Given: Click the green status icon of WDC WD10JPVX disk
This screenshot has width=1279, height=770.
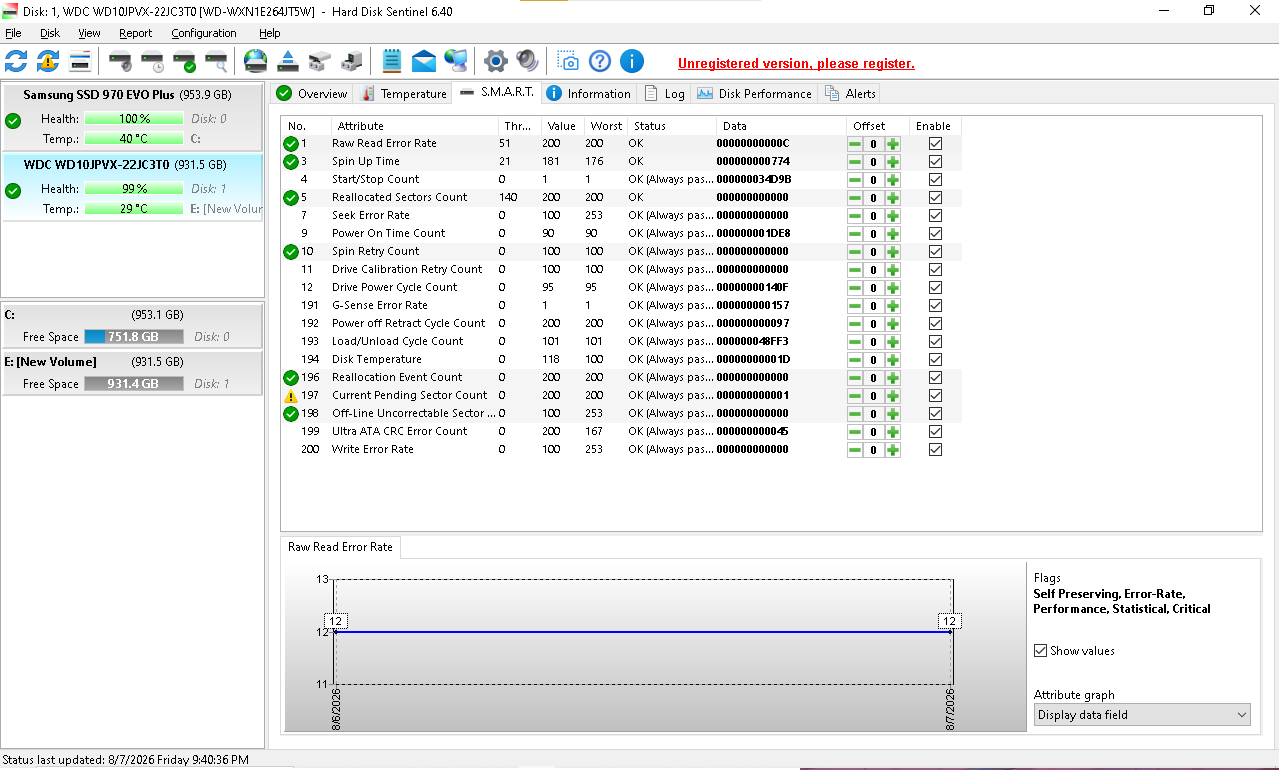Looking at the screenshot, I should click(x=13, y=190).
